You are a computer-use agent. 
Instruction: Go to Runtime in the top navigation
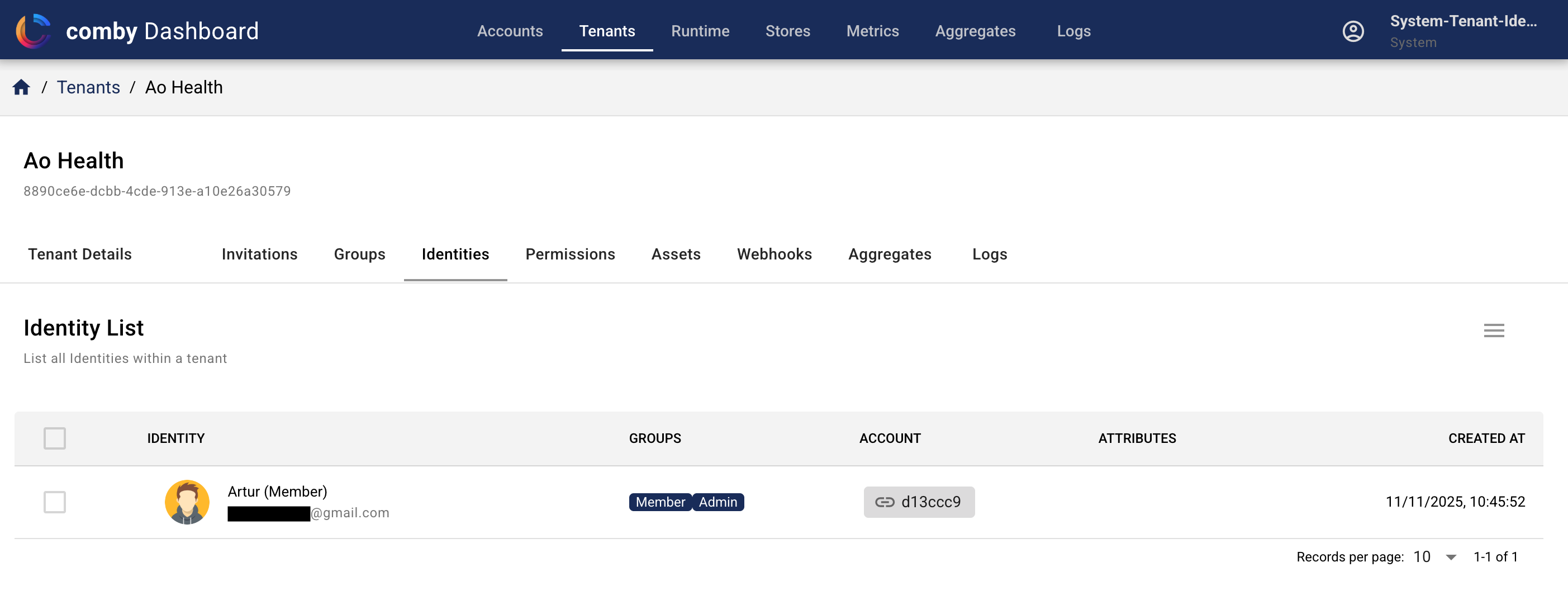tap(700, 30)
